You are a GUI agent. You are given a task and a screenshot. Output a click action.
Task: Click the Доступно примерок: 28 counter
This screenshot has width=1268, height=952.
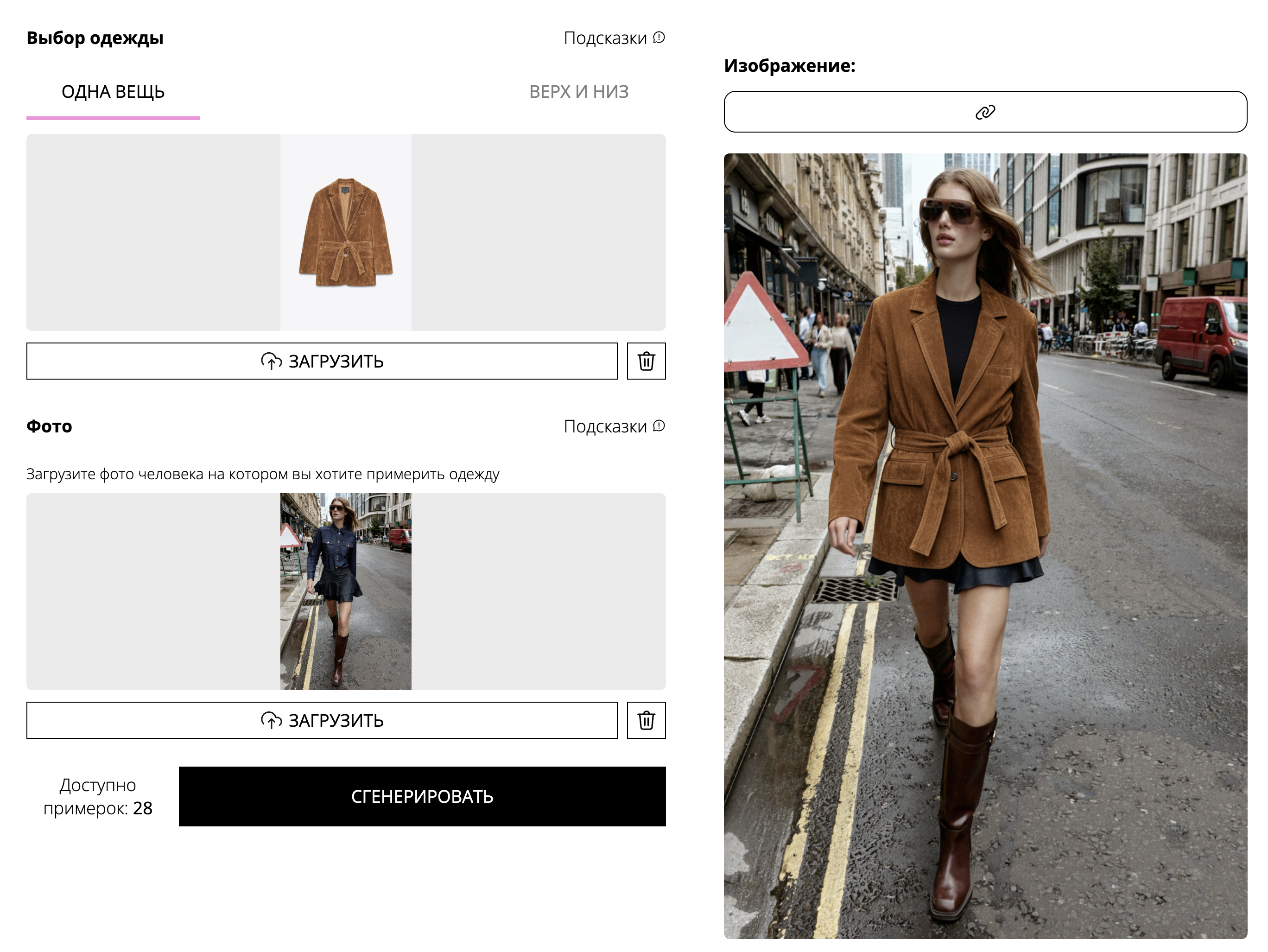tap(98, 796)
